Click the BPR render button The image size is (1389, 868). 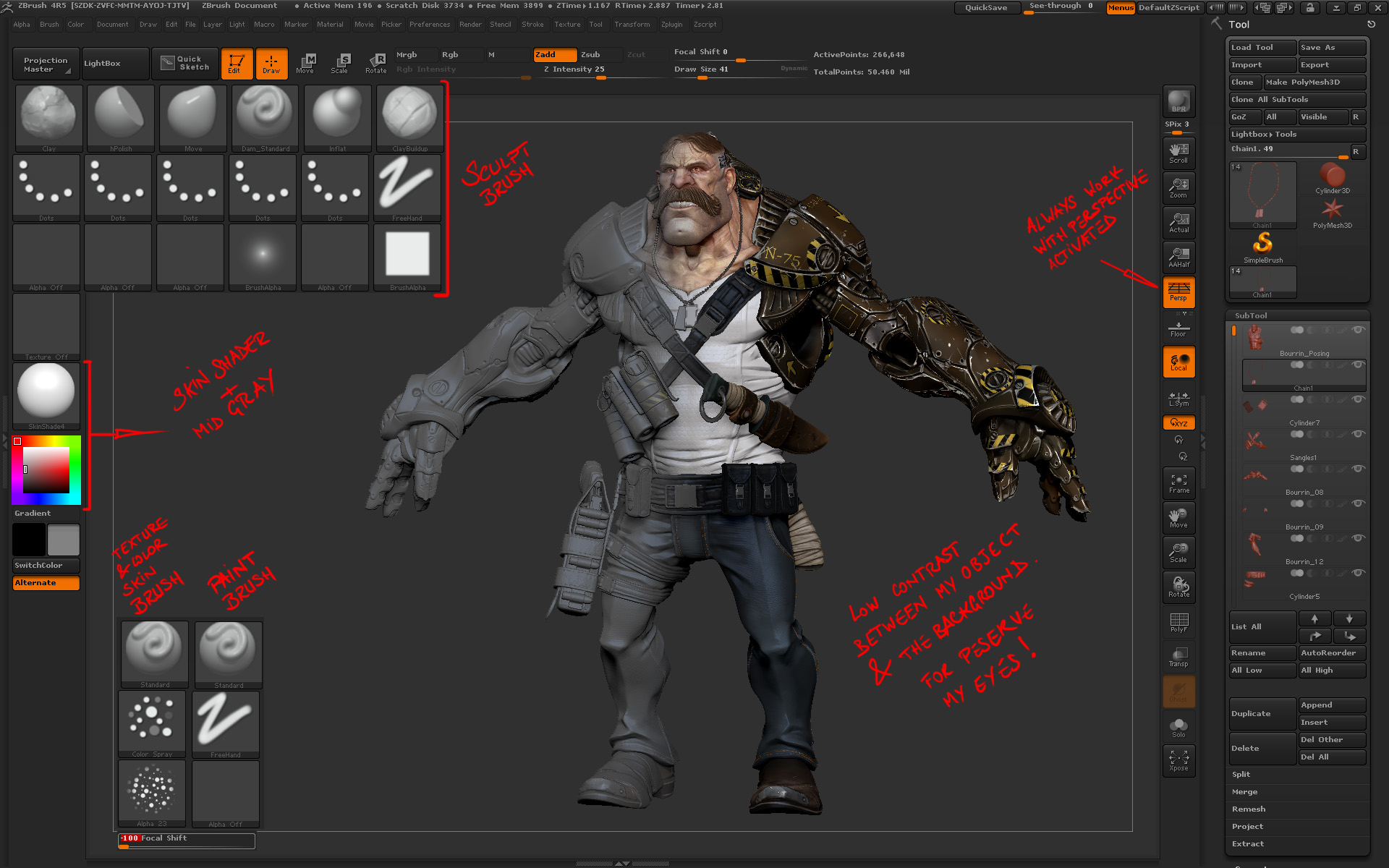(1178, 101)
